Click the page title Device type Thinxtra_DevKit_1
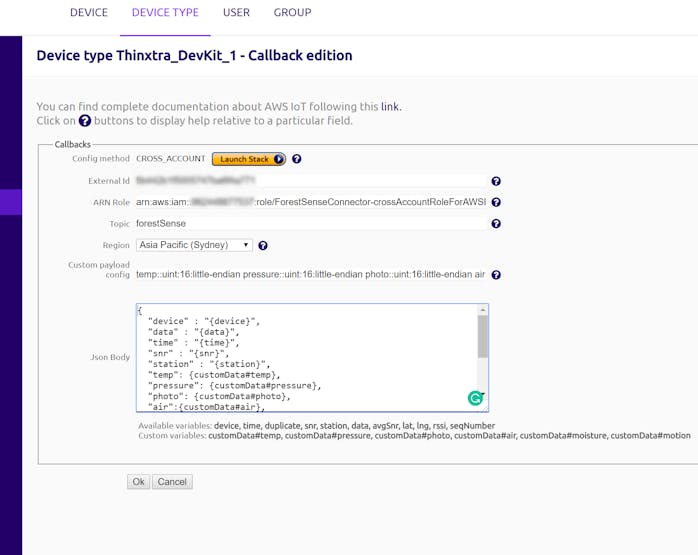Screen dimensions: 698x555 194,56
